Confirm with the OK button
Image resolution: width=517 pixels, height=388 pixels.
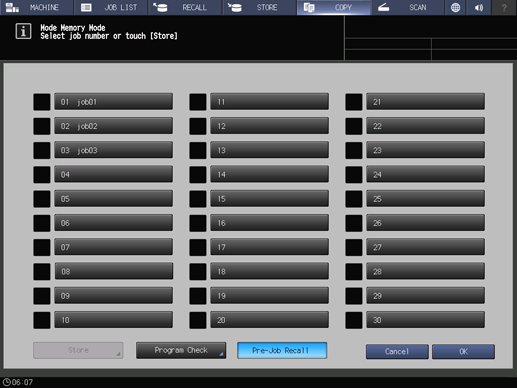coord(463,352)
